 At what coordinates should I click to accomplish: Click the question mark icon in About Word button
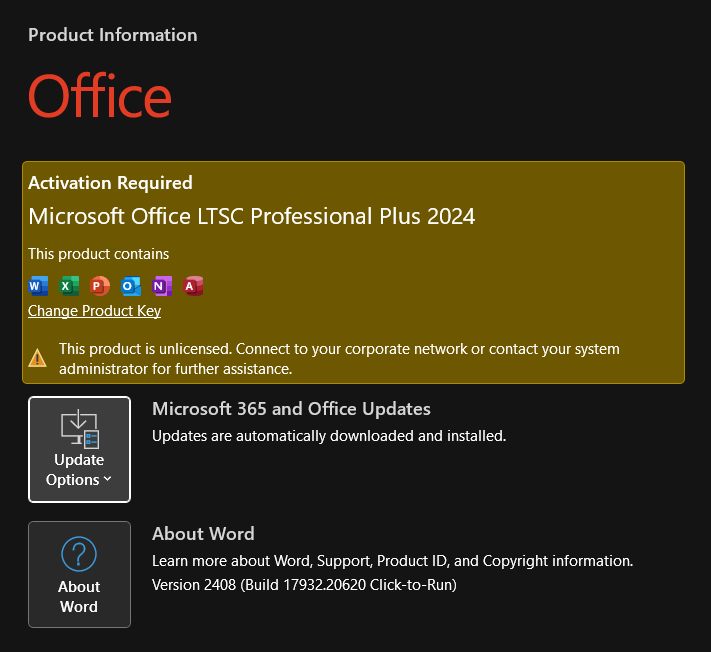[x=79, y=554]
